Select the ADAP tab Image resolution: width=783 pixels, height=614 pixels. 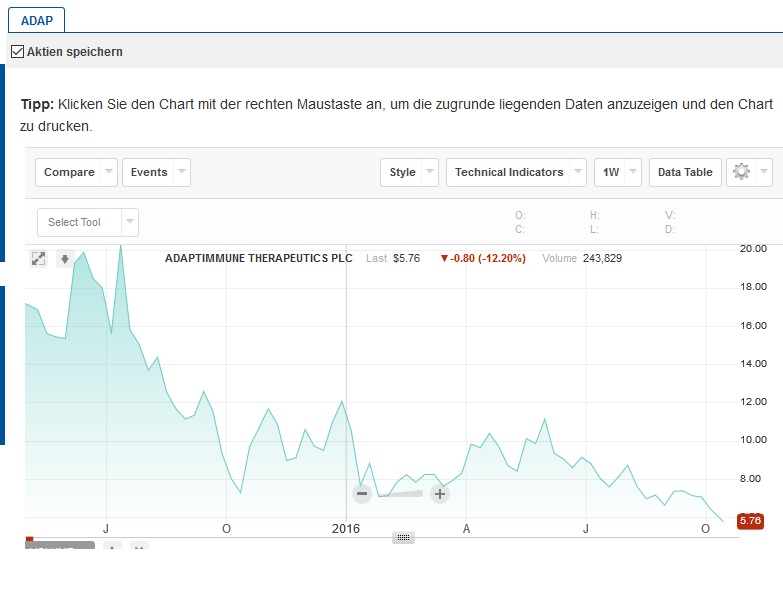(37, 19)
